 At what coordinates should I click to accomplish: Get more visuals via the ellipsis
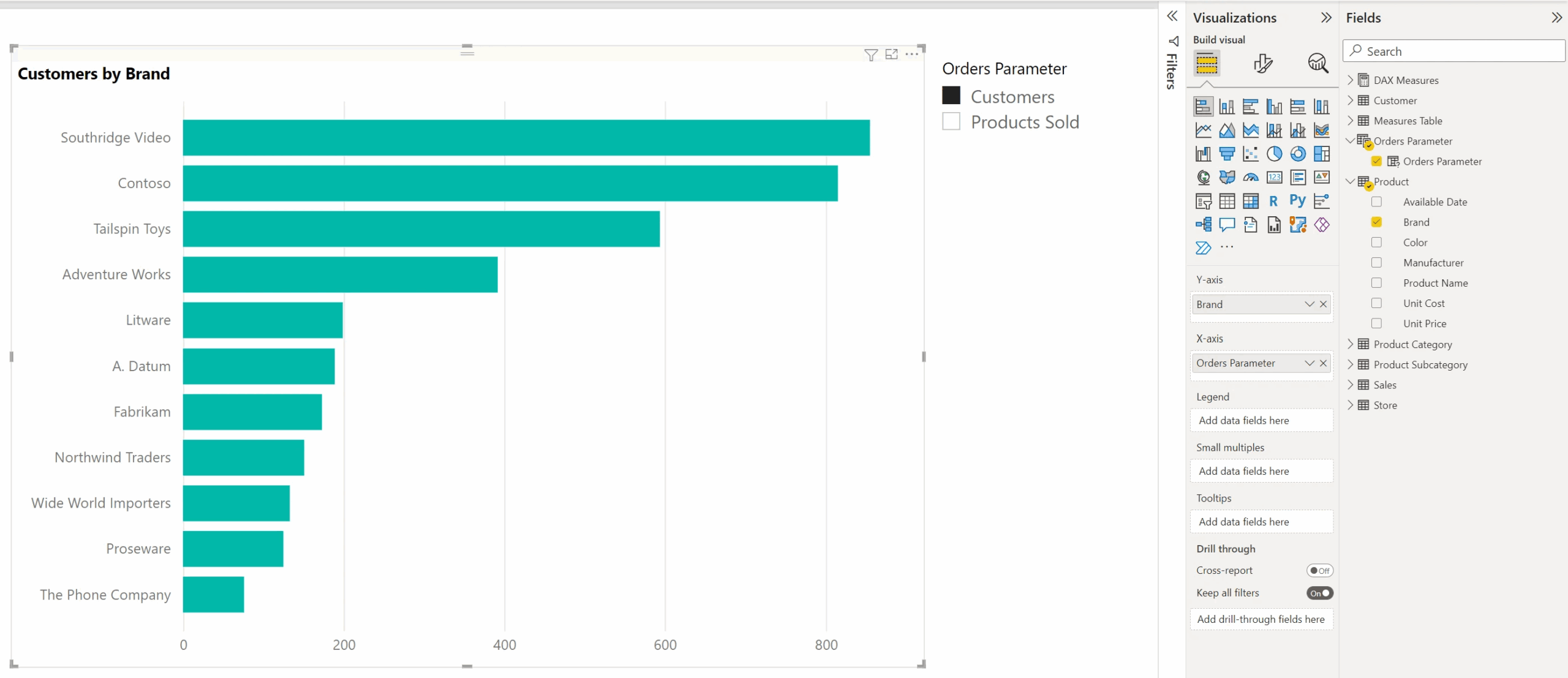tap(1227, 247)
